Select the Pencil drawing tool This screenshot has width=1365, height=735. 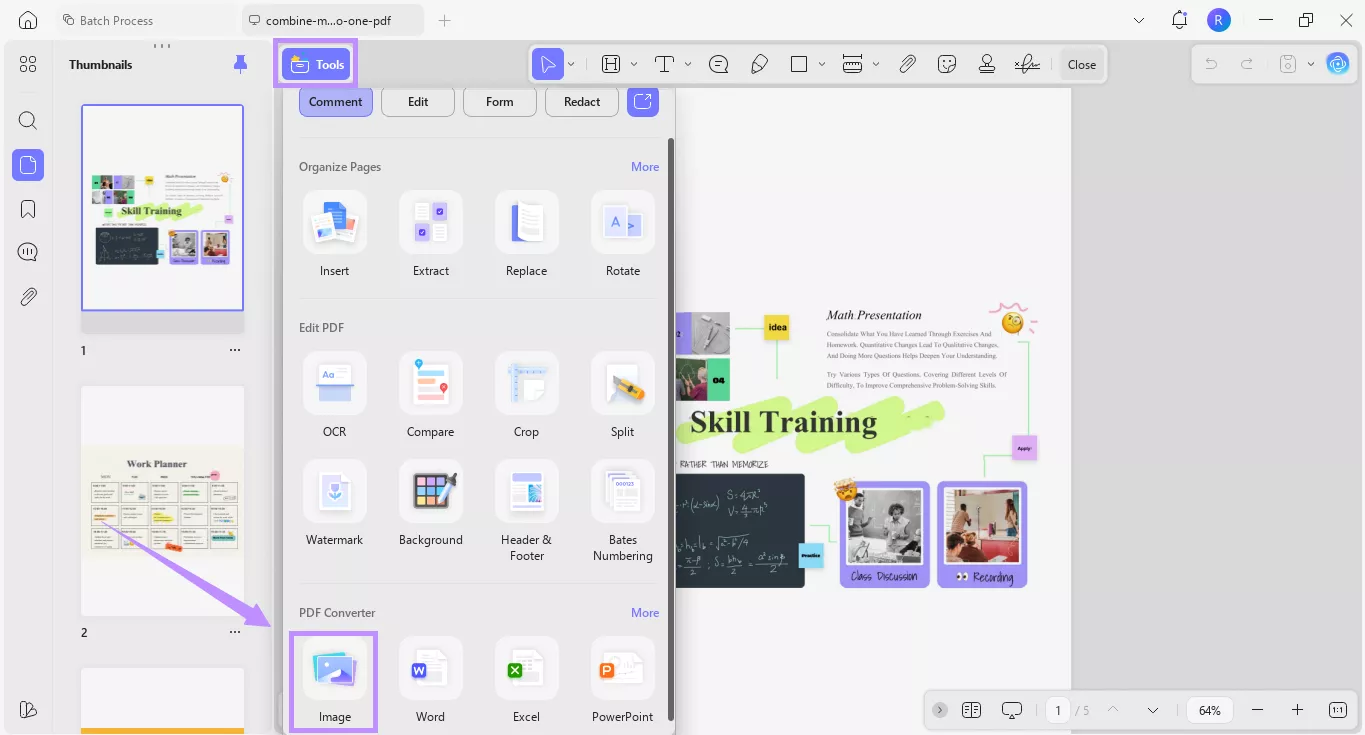pyautogui.click(x=759, y=63)
